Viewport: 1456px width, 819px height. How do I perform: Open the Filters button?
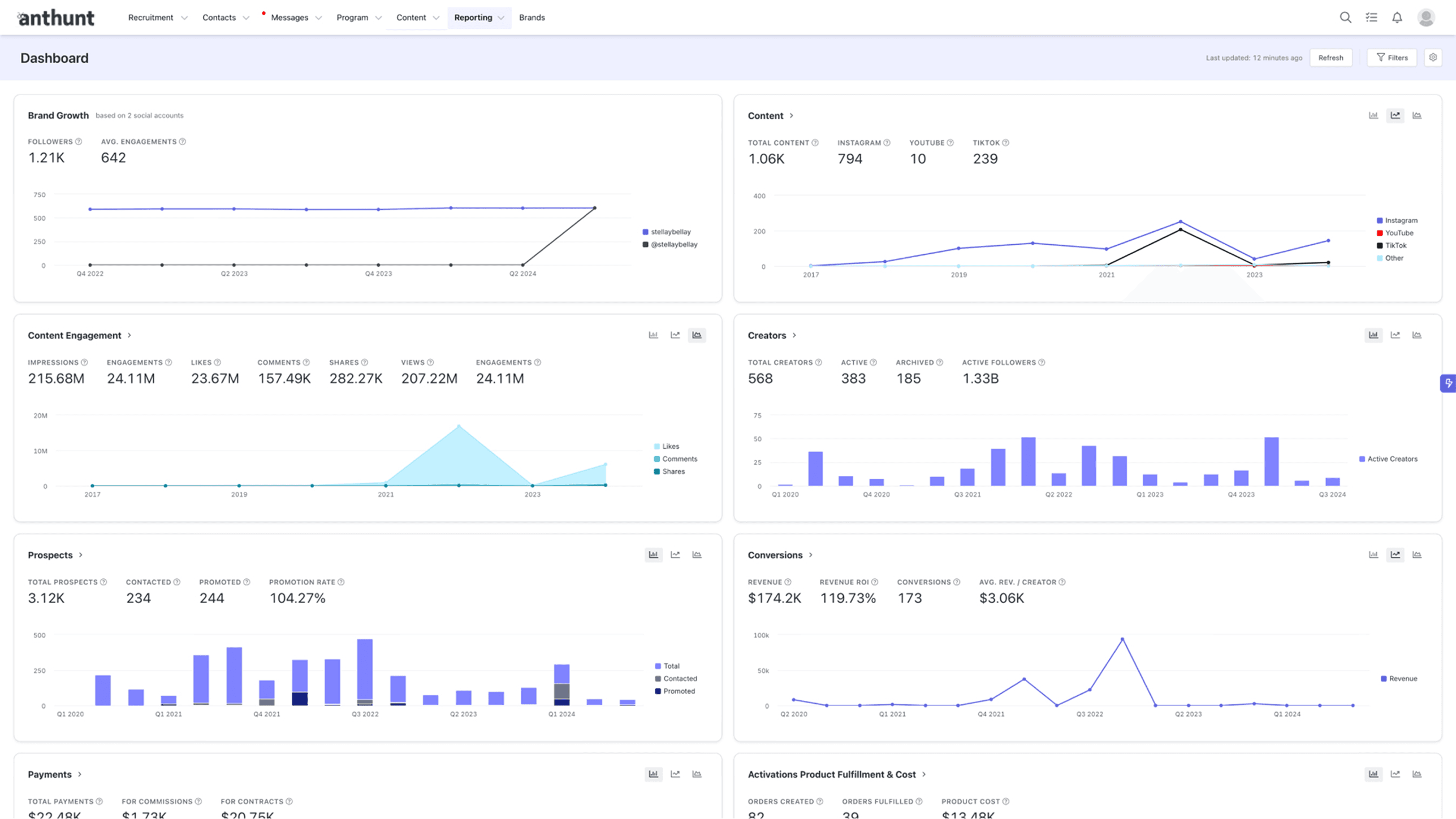tap(1392, 58)
